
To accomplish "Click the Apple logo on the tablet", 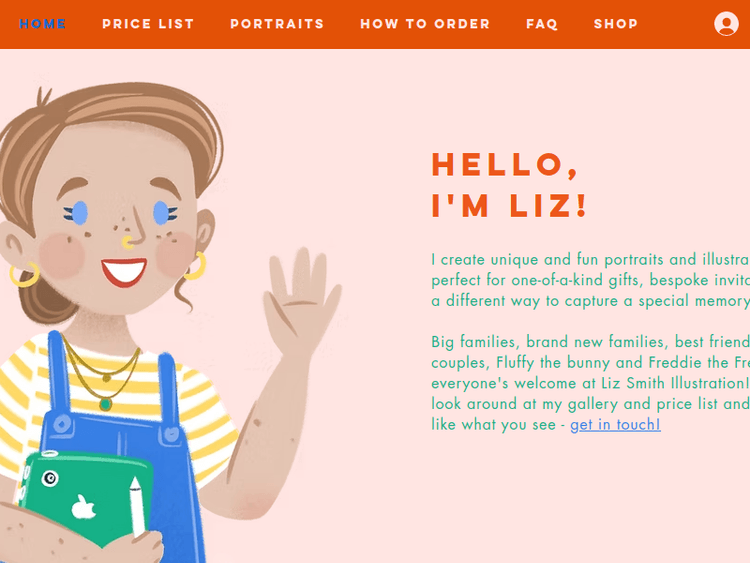I will click(x=84, y=507).
